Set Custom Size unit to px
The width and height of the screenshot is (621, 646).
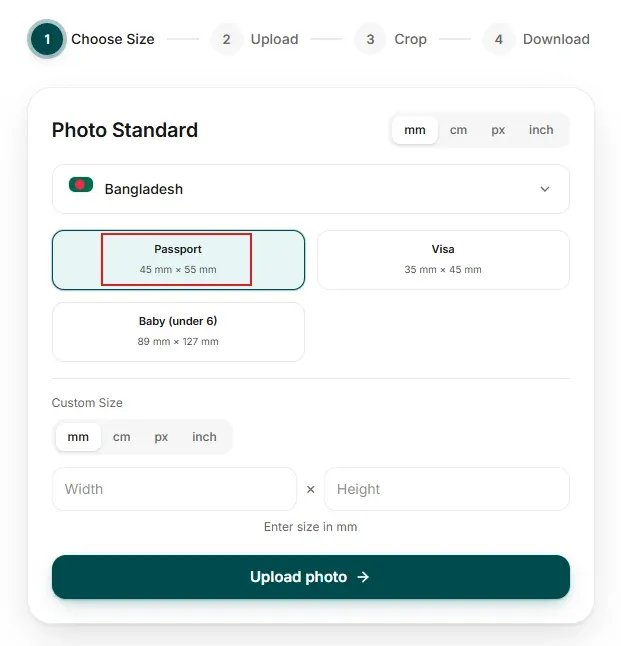pos(161,437)
